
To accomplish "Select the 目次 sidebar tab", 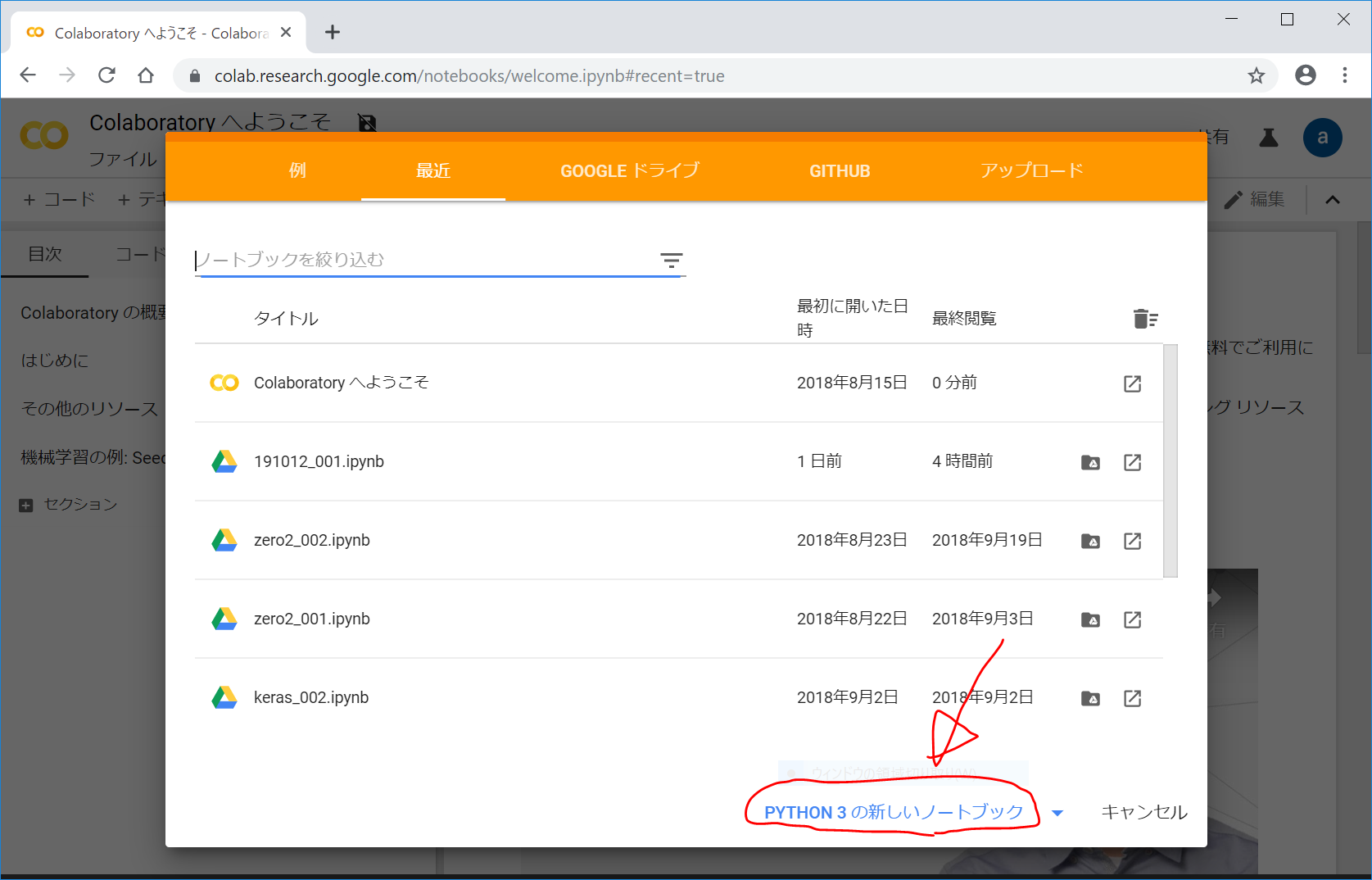I will click(x=45, y=254).
